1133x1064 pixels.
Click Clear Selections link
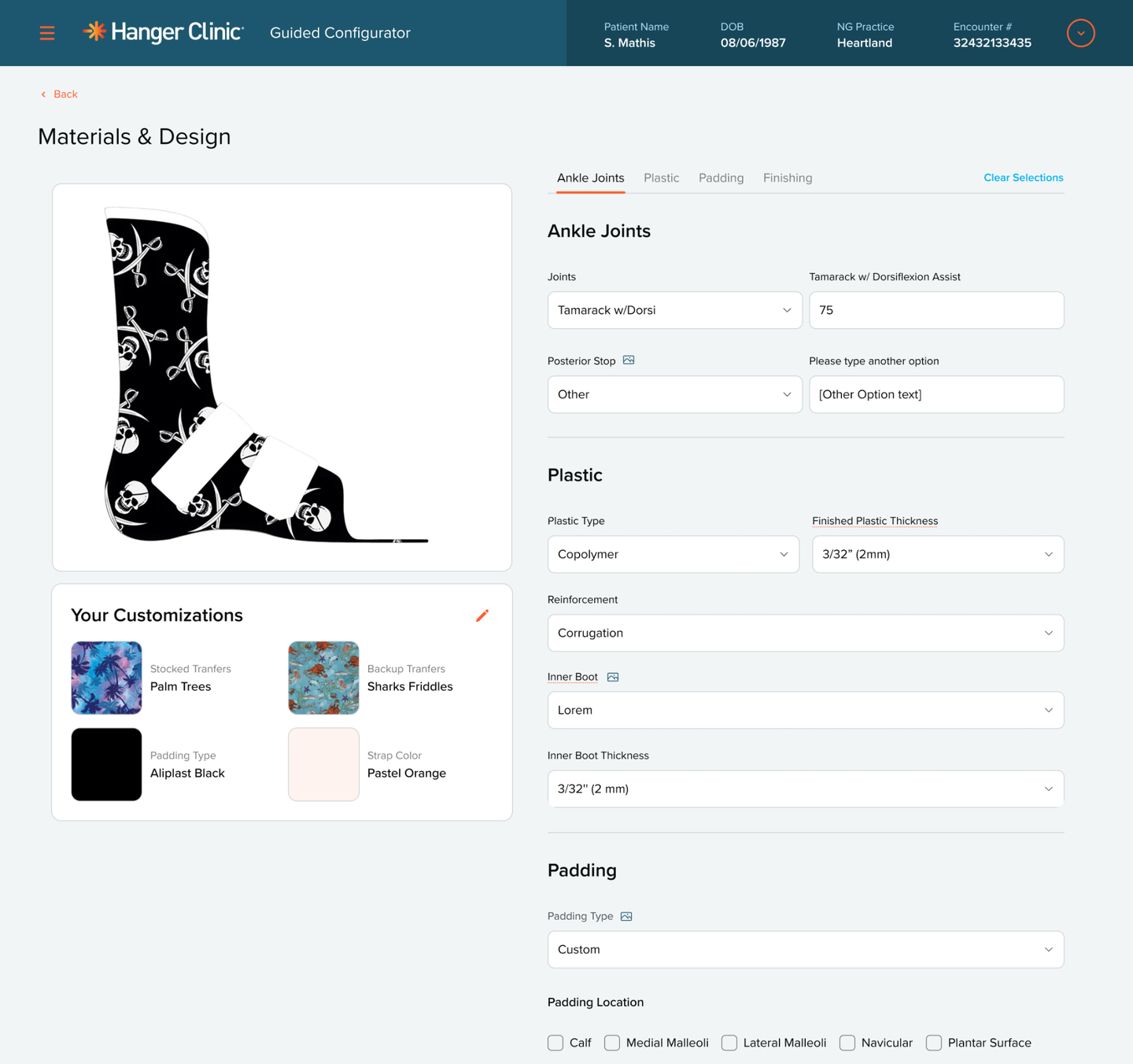[x=1024, y=178]
